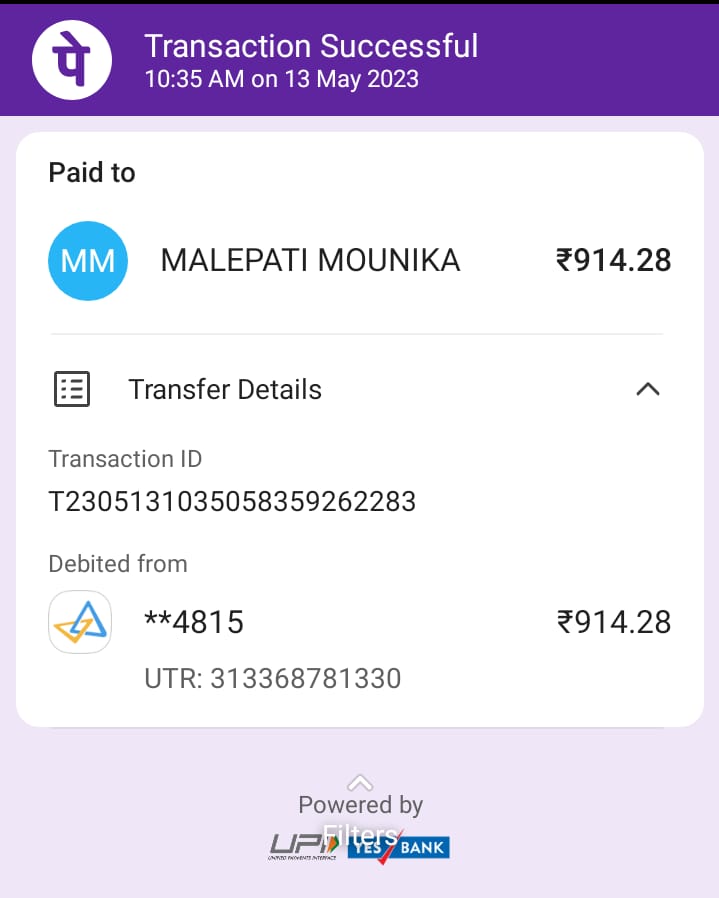Click the MM recipient avatar circle

(x=88, y=261)
